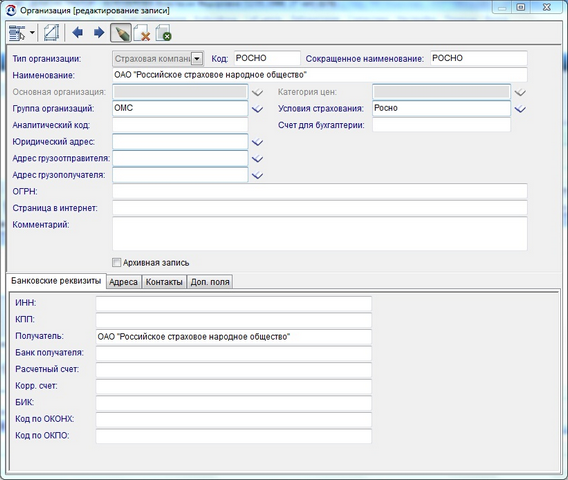Open lookup arrow for Адрес грузоотправителя

pyautogui.click(x=257, y=159)
